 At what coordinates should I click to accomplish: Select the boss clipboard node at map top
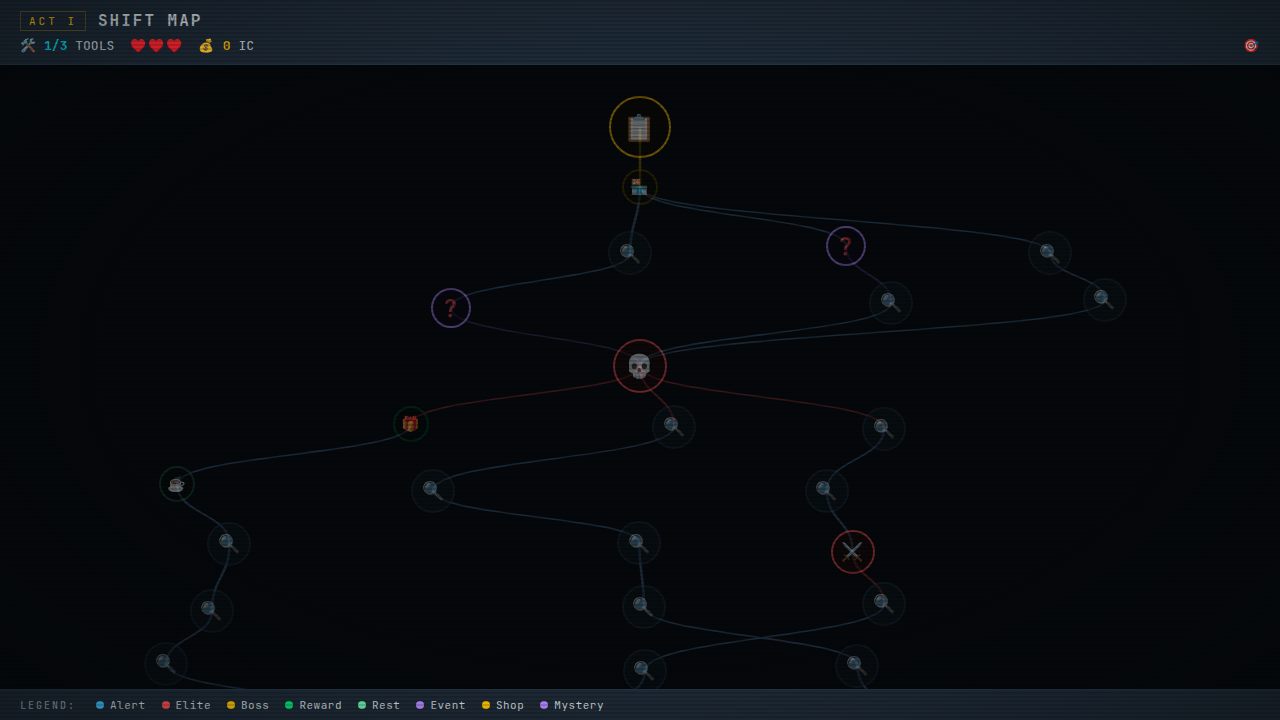point(640,127)
